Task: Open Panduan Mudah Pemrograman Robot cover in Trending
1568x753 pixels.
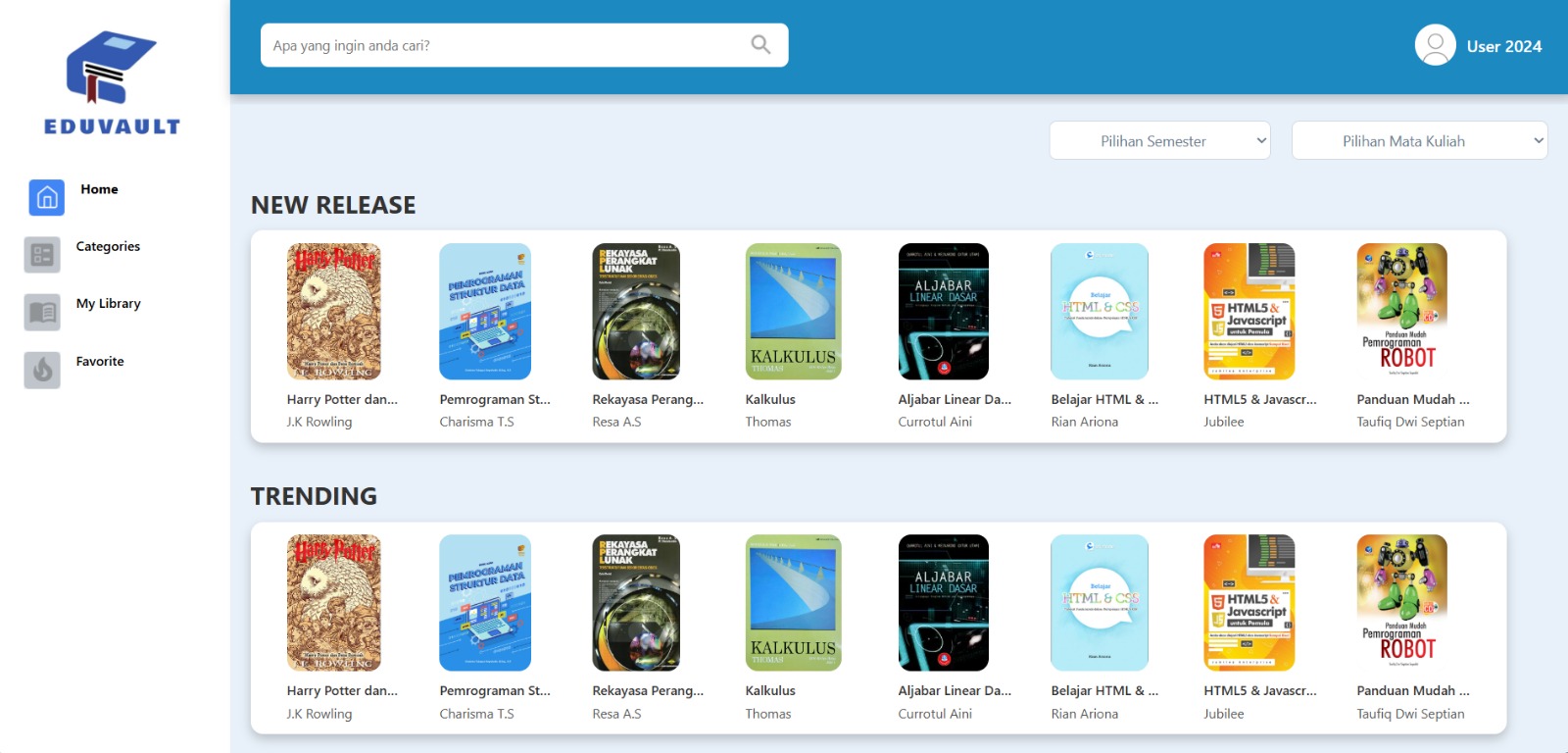Action: 1401,602
